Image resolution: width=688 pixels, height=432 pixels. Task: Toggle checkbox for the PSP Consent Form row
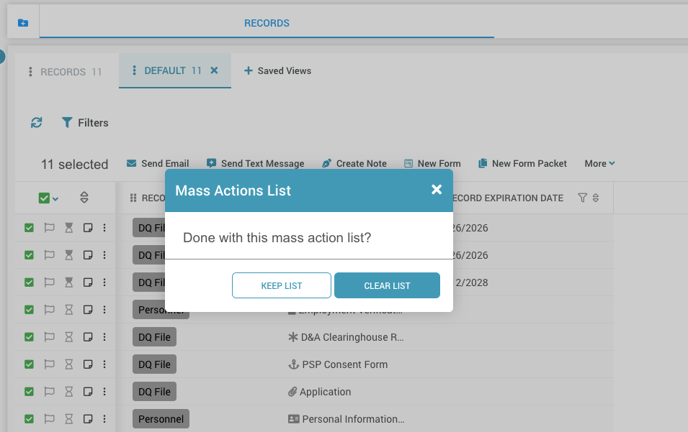click(29, 365)
